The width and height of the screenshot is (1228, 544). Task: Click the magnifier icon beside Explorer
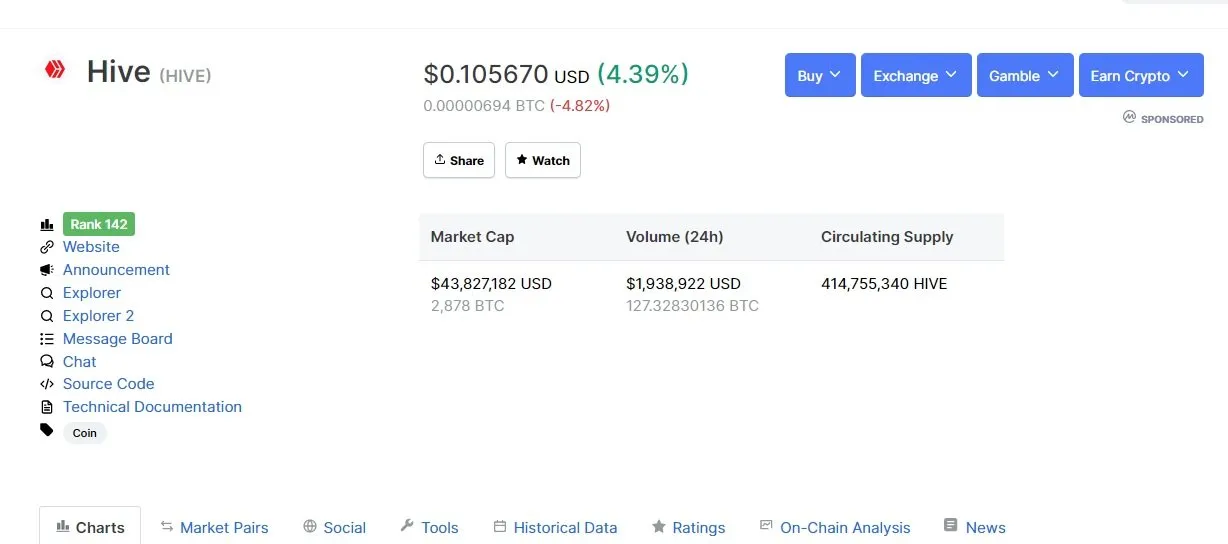(x=46, y=293)
